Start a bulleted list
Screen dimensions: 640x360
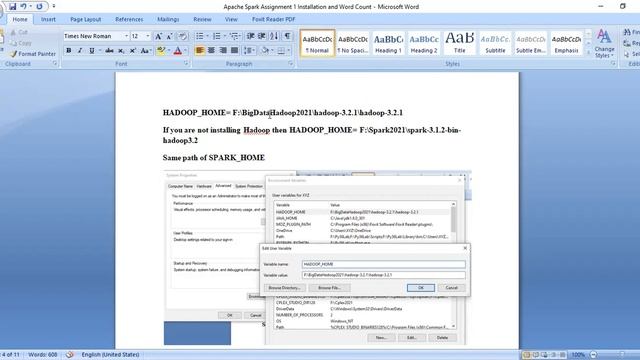[x=200, y=36]
